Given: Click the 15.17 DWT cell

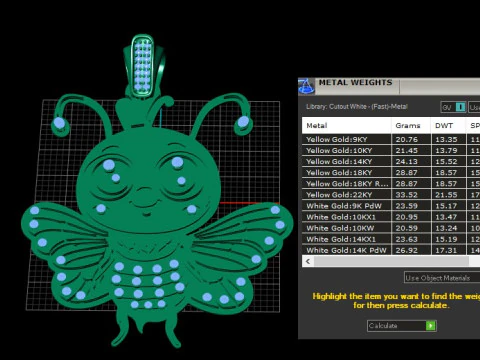Looking at the screenshot, I should (x=448, y=206).
